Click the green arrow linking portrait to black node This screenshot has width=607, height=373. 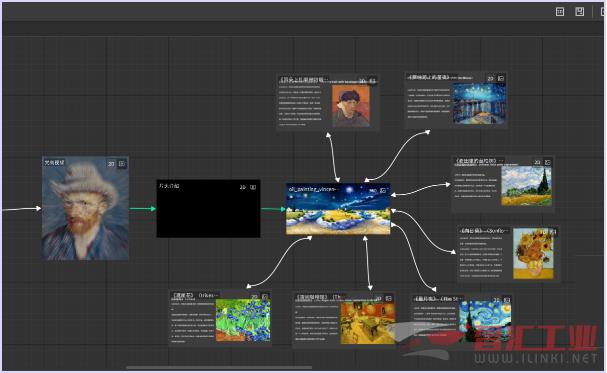142,209
